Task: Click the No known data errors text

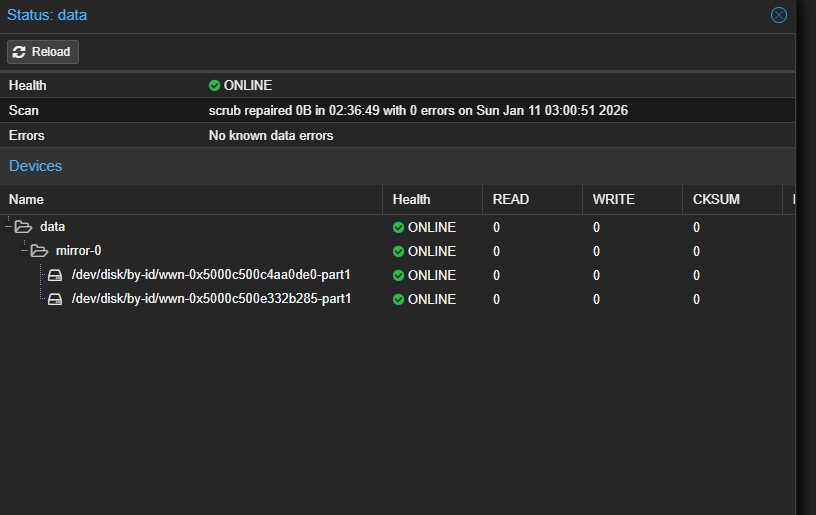Action: click(271, 135)
